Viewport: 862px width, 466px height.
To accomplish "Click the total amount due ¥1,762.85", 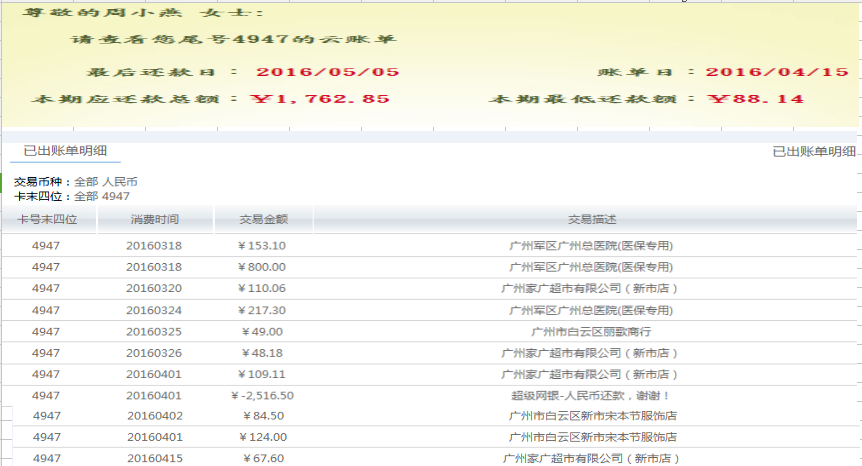I will pyautogui.click(x=320, y=100).
